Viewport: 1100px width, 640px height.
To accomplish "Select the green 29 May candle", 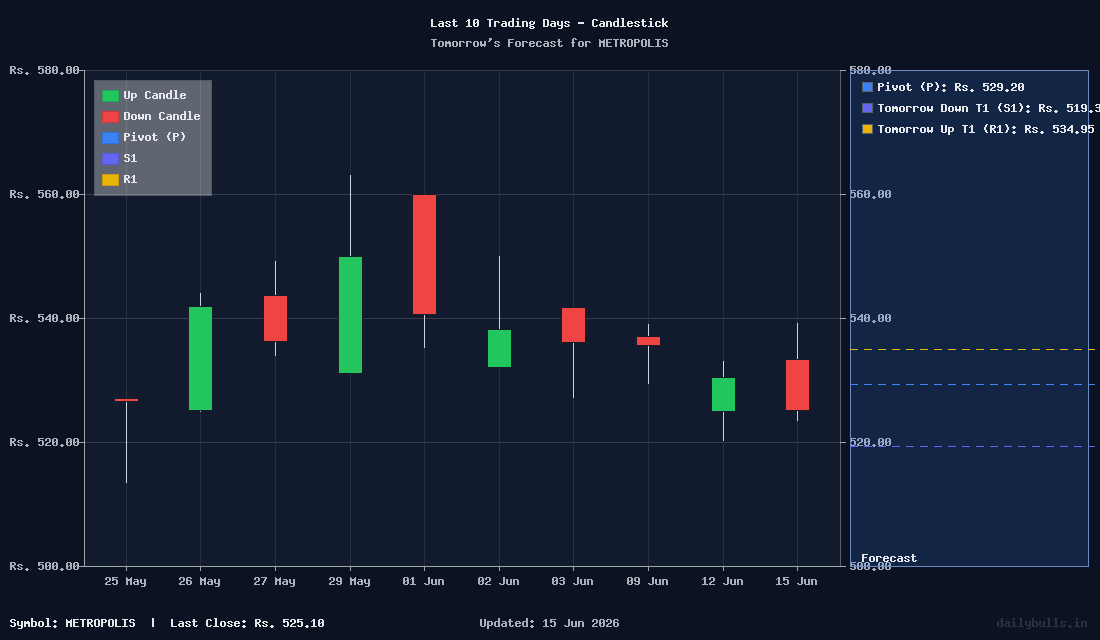I will pos(350,315).
